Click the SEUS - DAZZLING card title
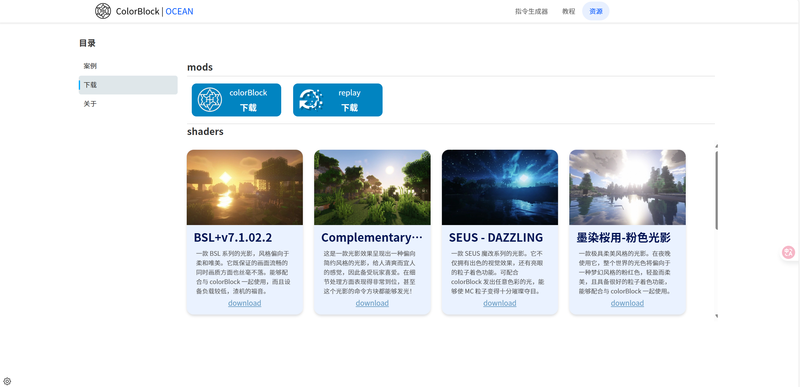This screenshot has height=387, width=800. pyautogui.click(x=496, y=238)
